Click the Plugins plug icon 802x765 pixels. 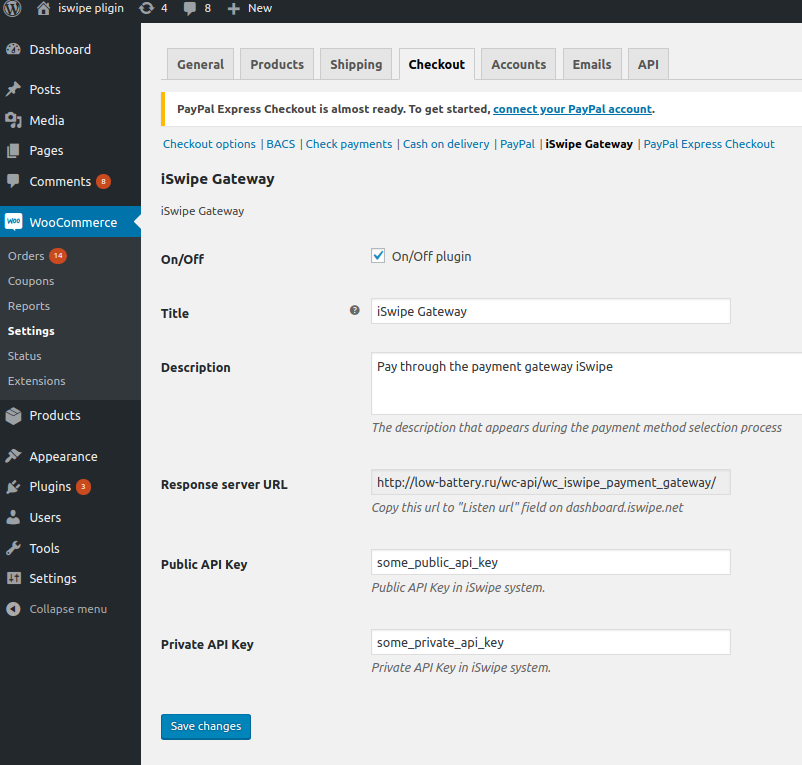point(13,486)
